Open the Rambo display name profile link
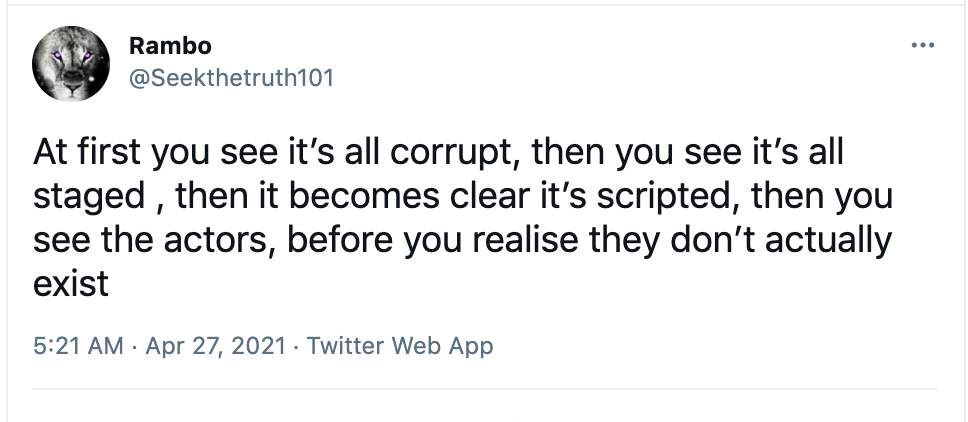 pos(170,47)
